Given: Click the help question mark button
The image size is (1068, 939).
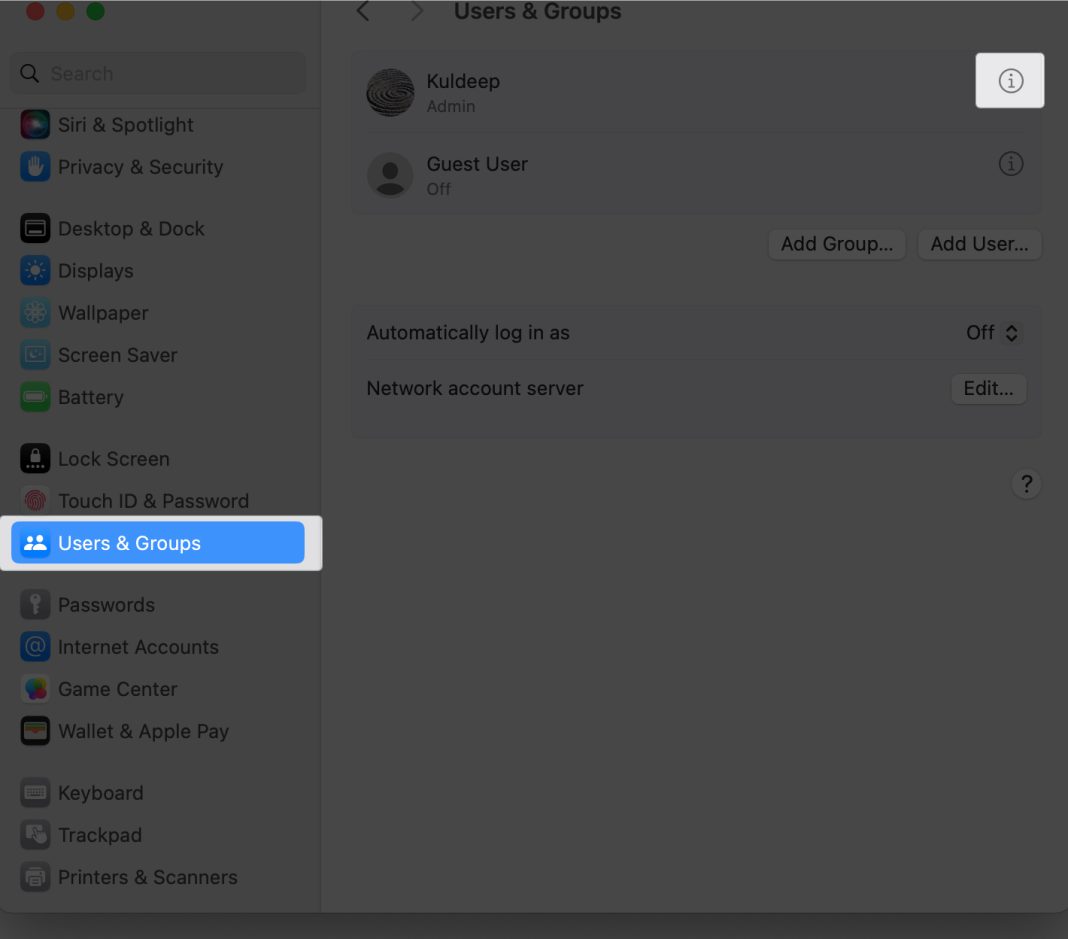Looking at the screenshot, I should click(1026, 484).
